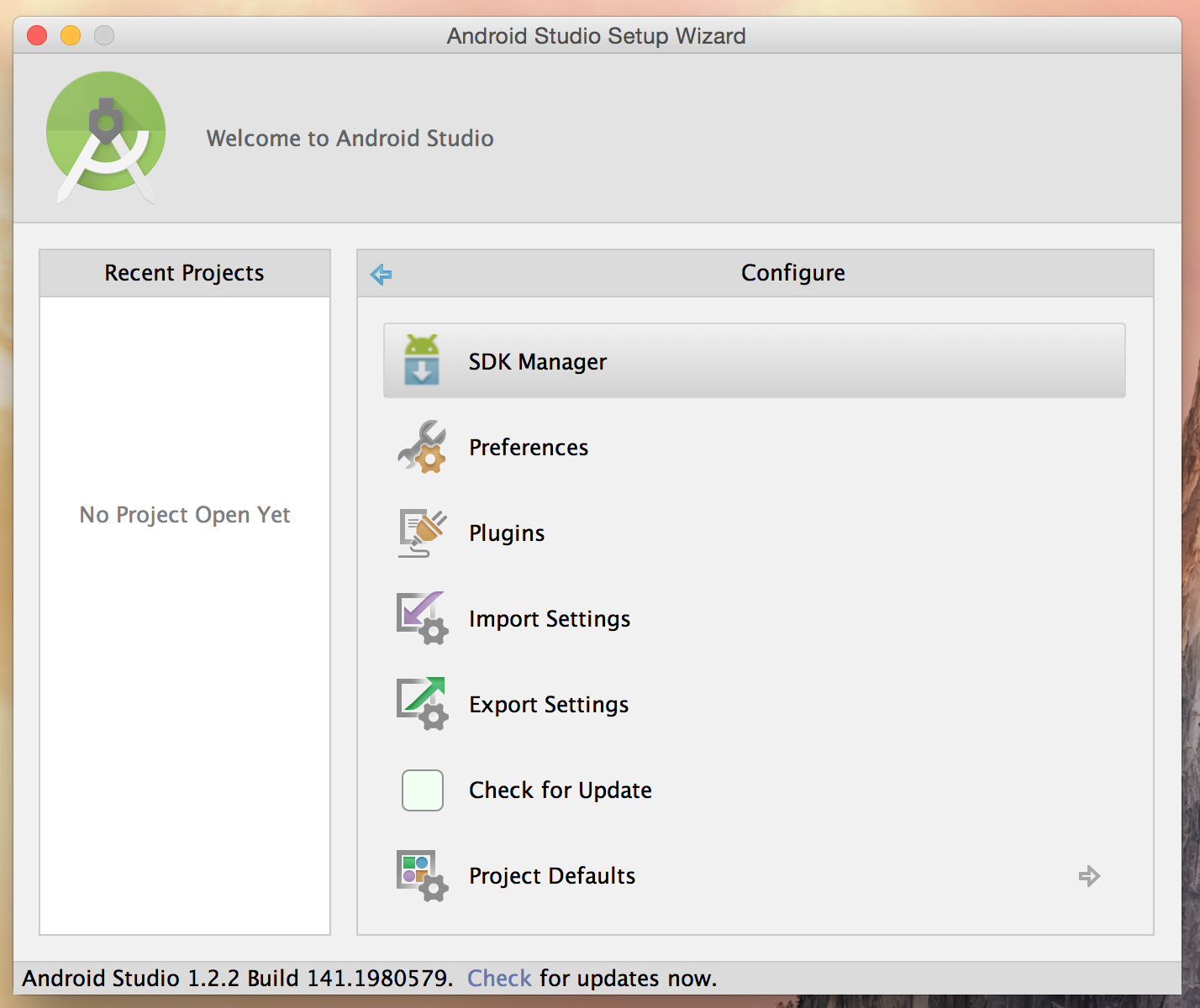The height and width of the screenshot is (1008, 1200).
Task: Click the Android Studio compass logo
Action: tap(106, 138)
